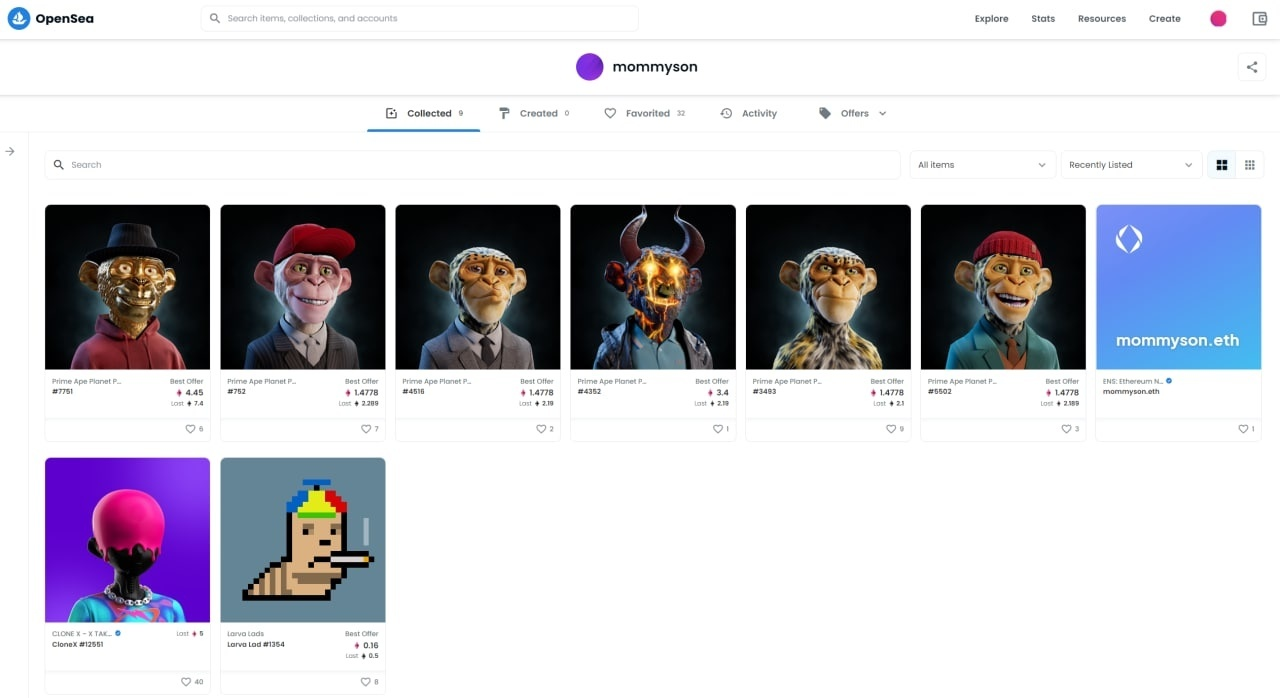
Task: Select the Activity tab
Action: (x=749, y=114)
